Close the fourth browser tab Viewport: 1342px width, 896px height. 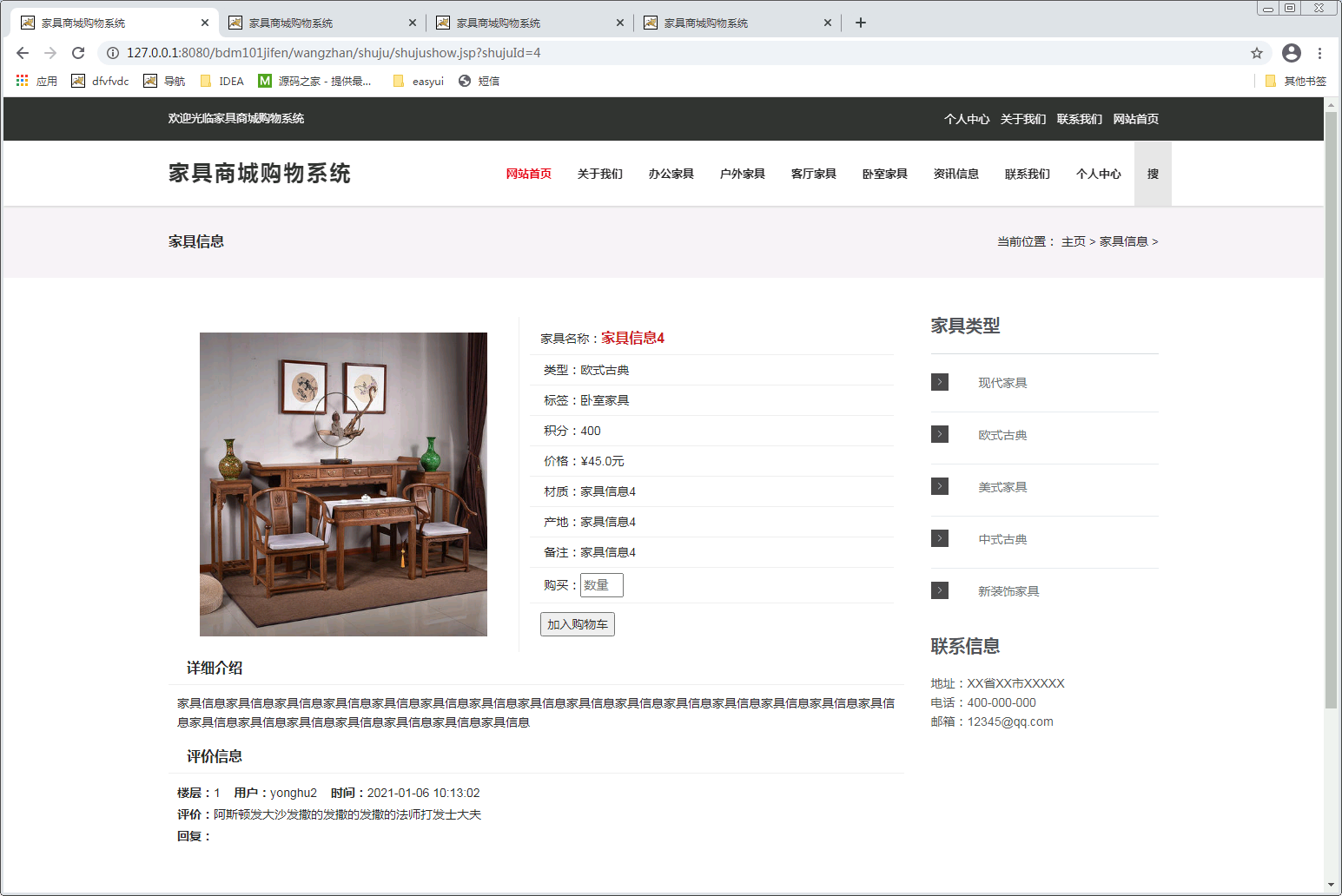pos(828,23)
